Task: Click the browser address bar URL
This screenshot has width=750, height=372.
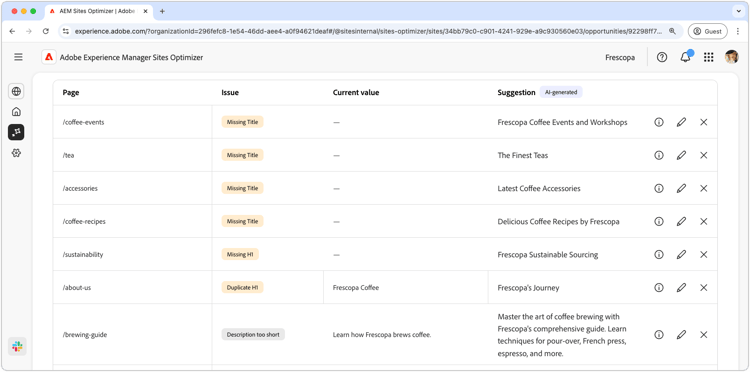Action: point(368,31)
